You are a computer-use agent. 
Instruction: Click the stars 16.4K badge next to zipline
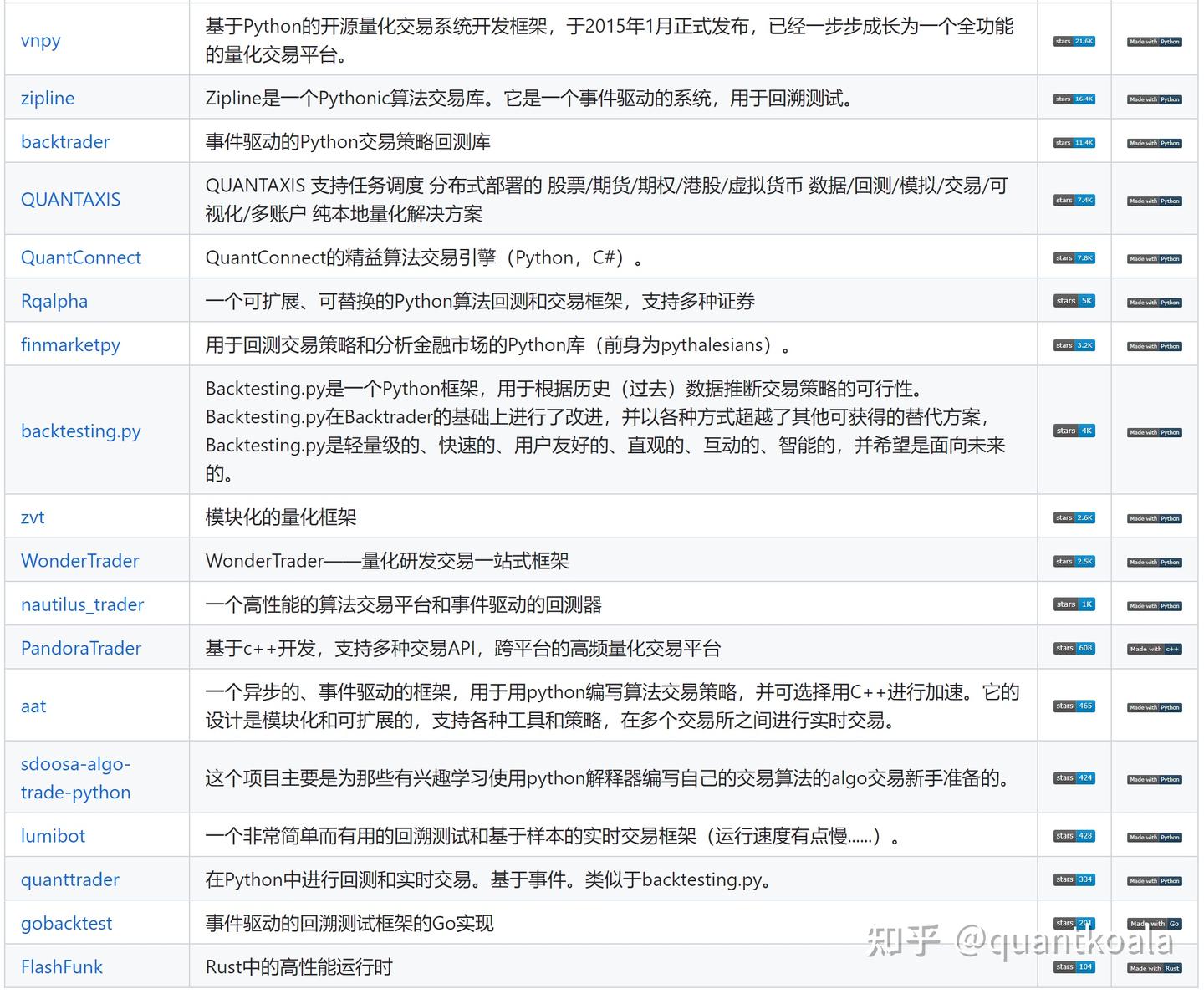coord(1074,98)
